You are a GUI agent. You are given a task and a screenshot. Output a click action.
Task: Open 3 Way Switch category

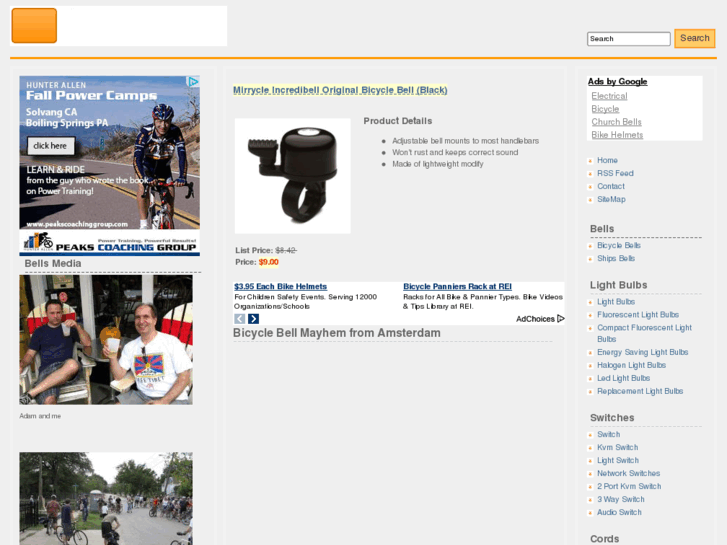coord(620,500)
